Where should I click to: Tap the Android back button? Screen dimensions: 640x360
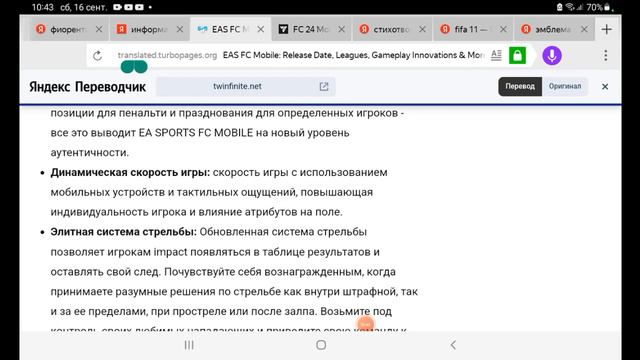click(453, 345)
